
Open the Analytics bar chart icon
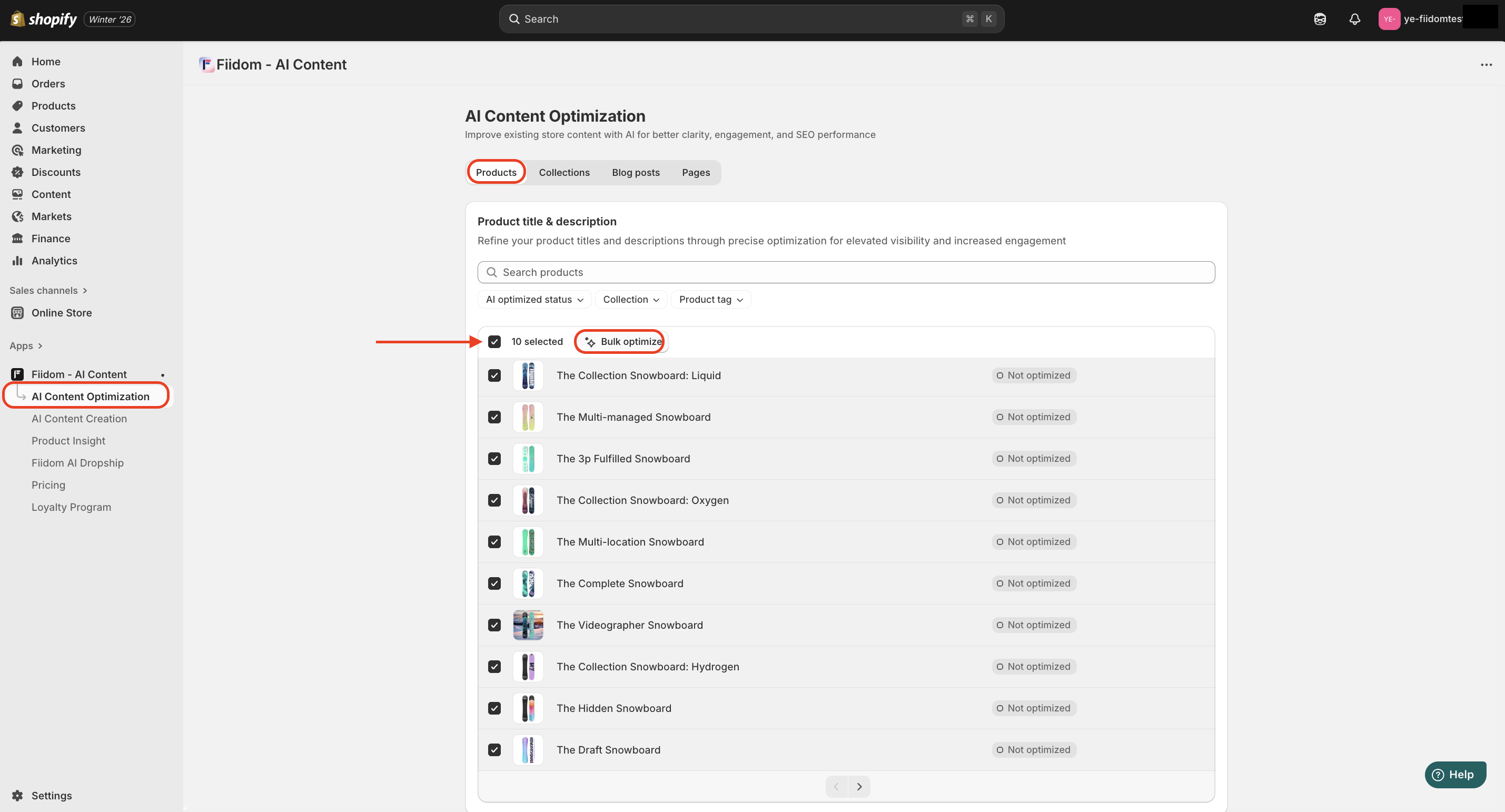(17, 261)
